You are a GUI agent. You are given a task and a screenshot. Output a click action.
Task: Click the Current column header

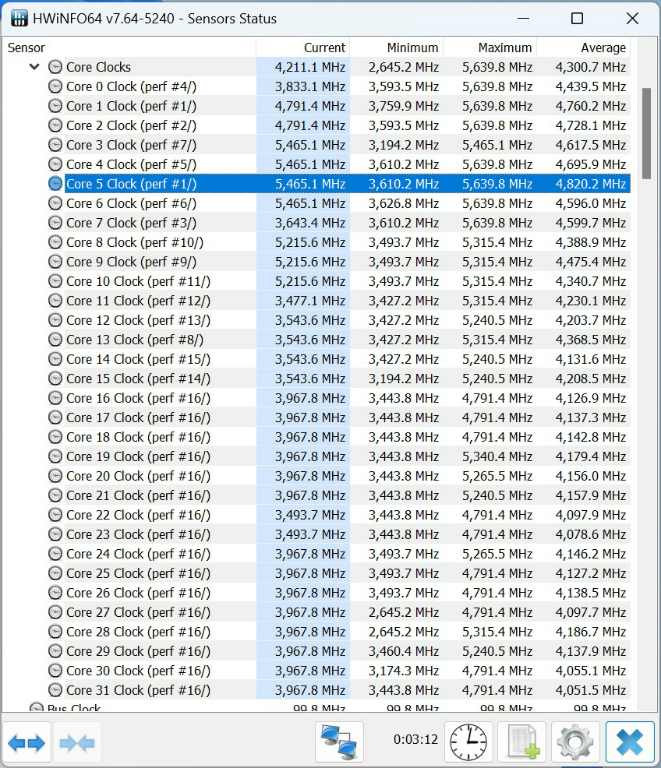point(303,48)
